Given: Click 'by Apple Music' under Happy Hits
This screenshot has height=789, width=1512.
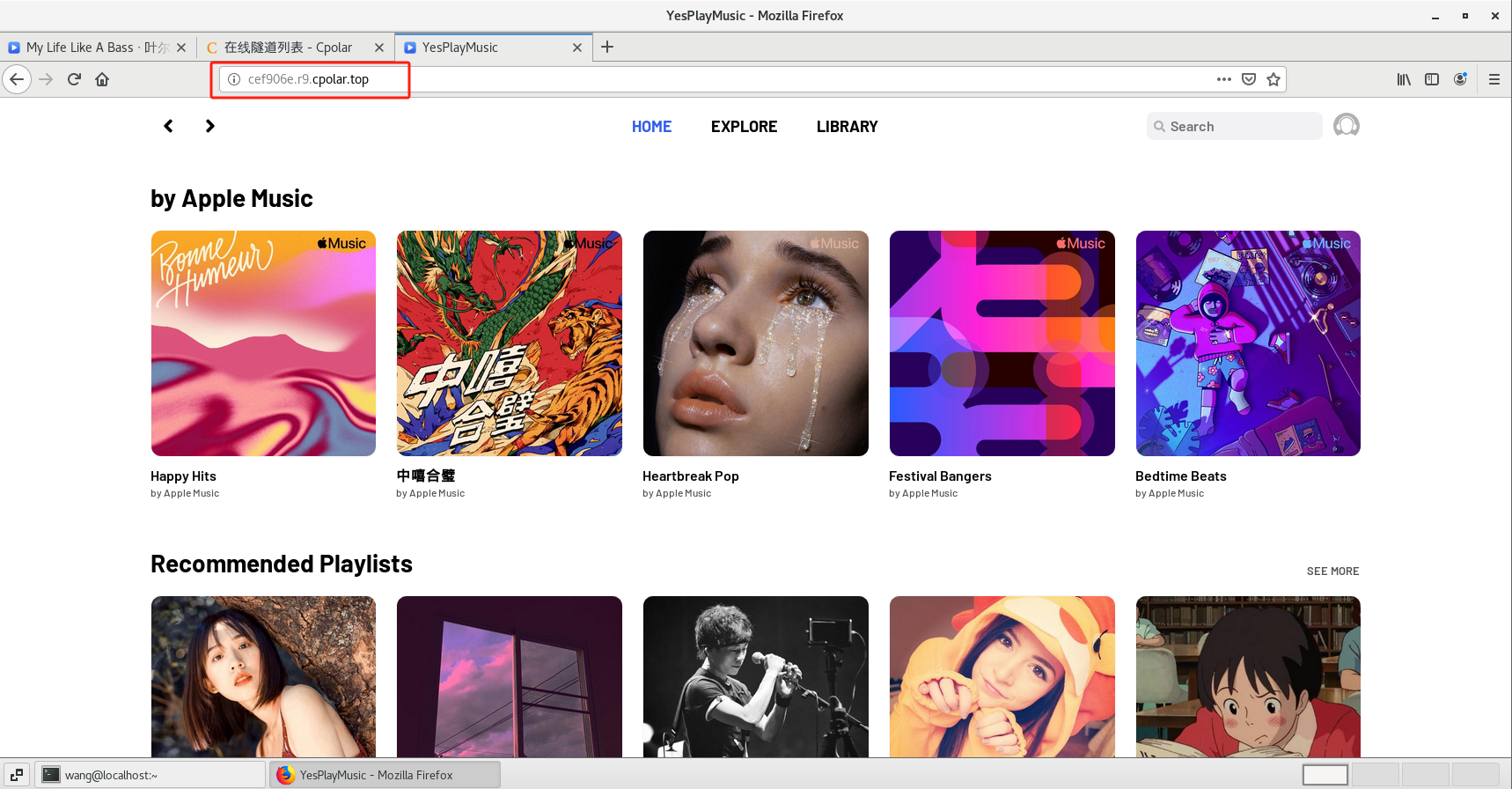Looking at the screenshot, I should pos(185,494).
